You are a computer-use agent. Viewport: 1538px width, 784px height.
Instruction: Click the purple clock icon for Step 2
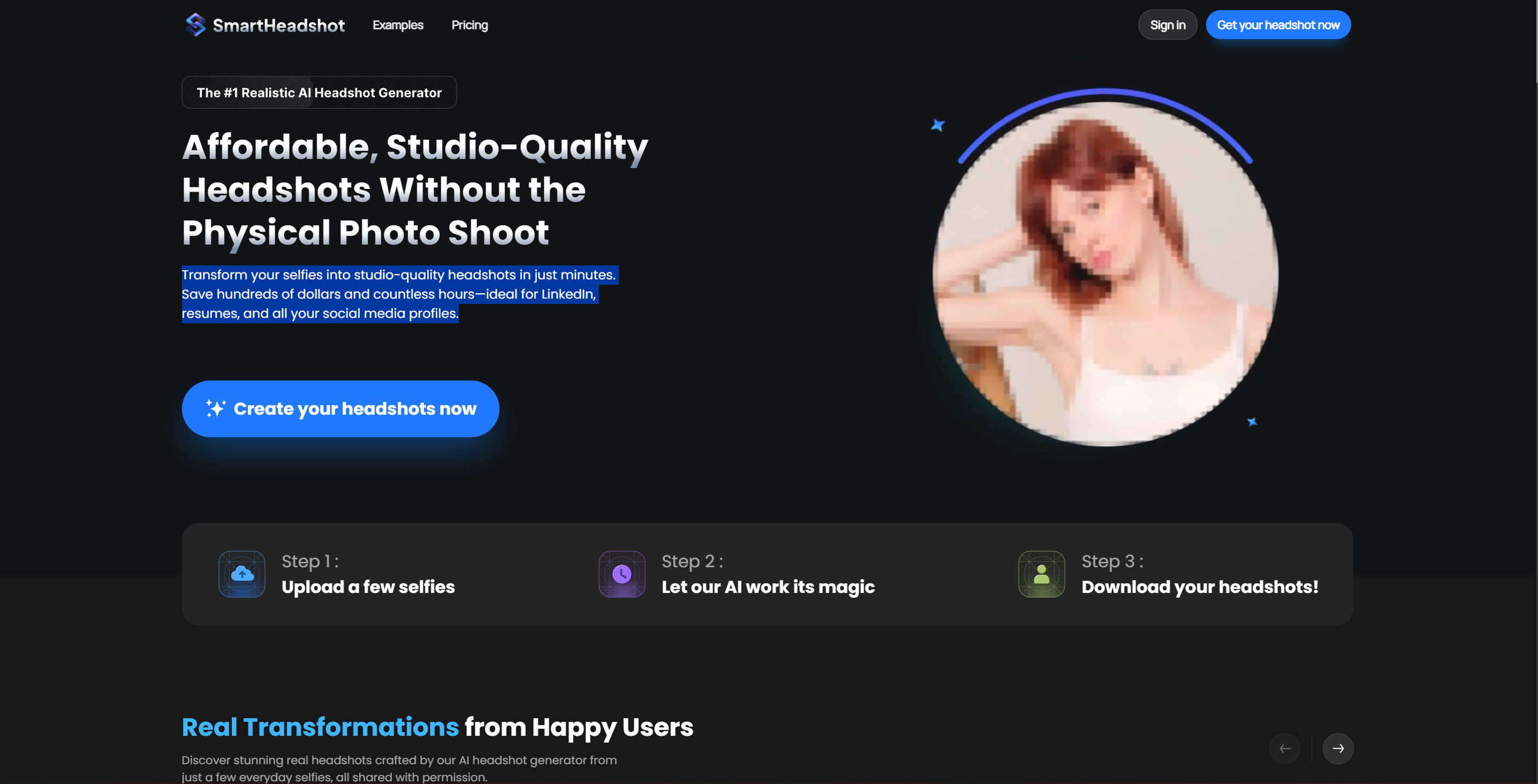click(622, 574)
